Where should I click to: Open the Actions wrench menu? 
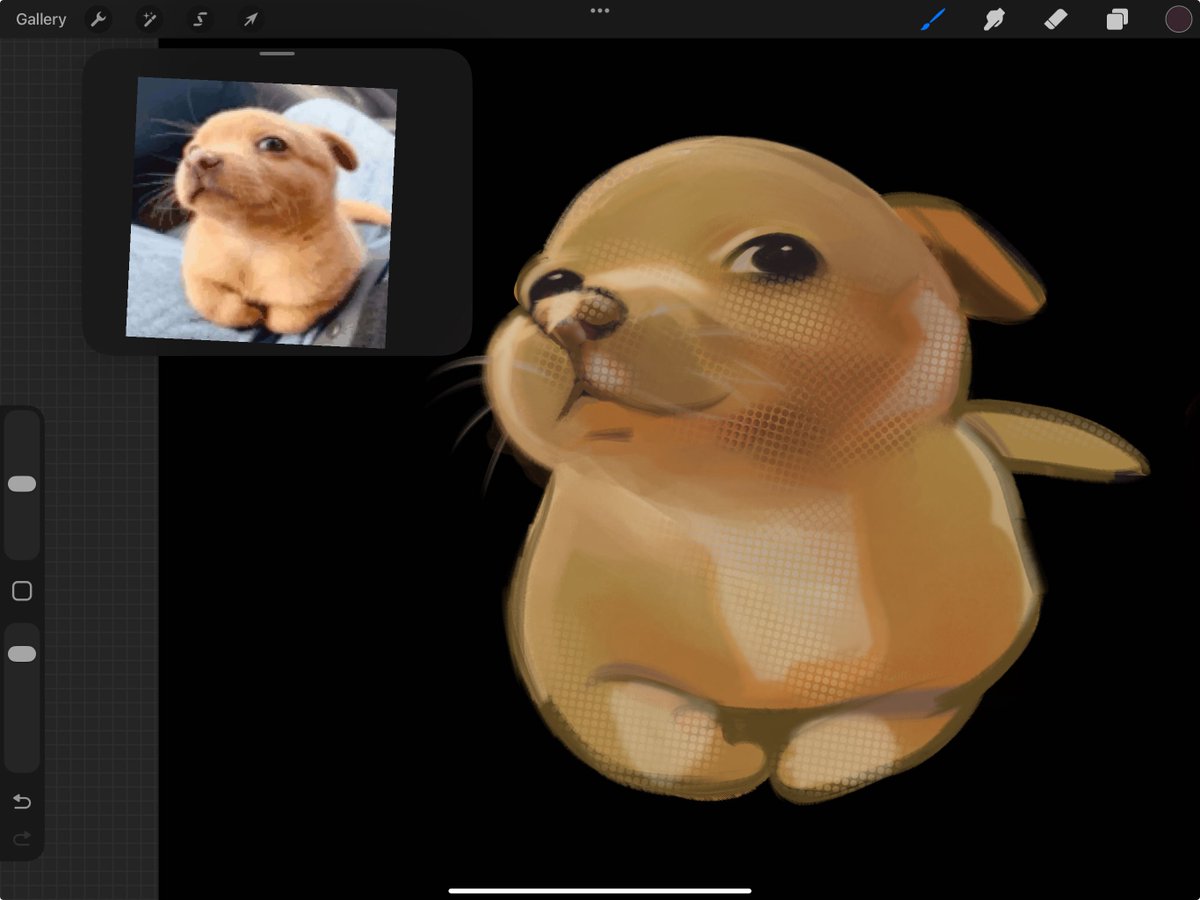pyautogui.click(x=98, y=19)
